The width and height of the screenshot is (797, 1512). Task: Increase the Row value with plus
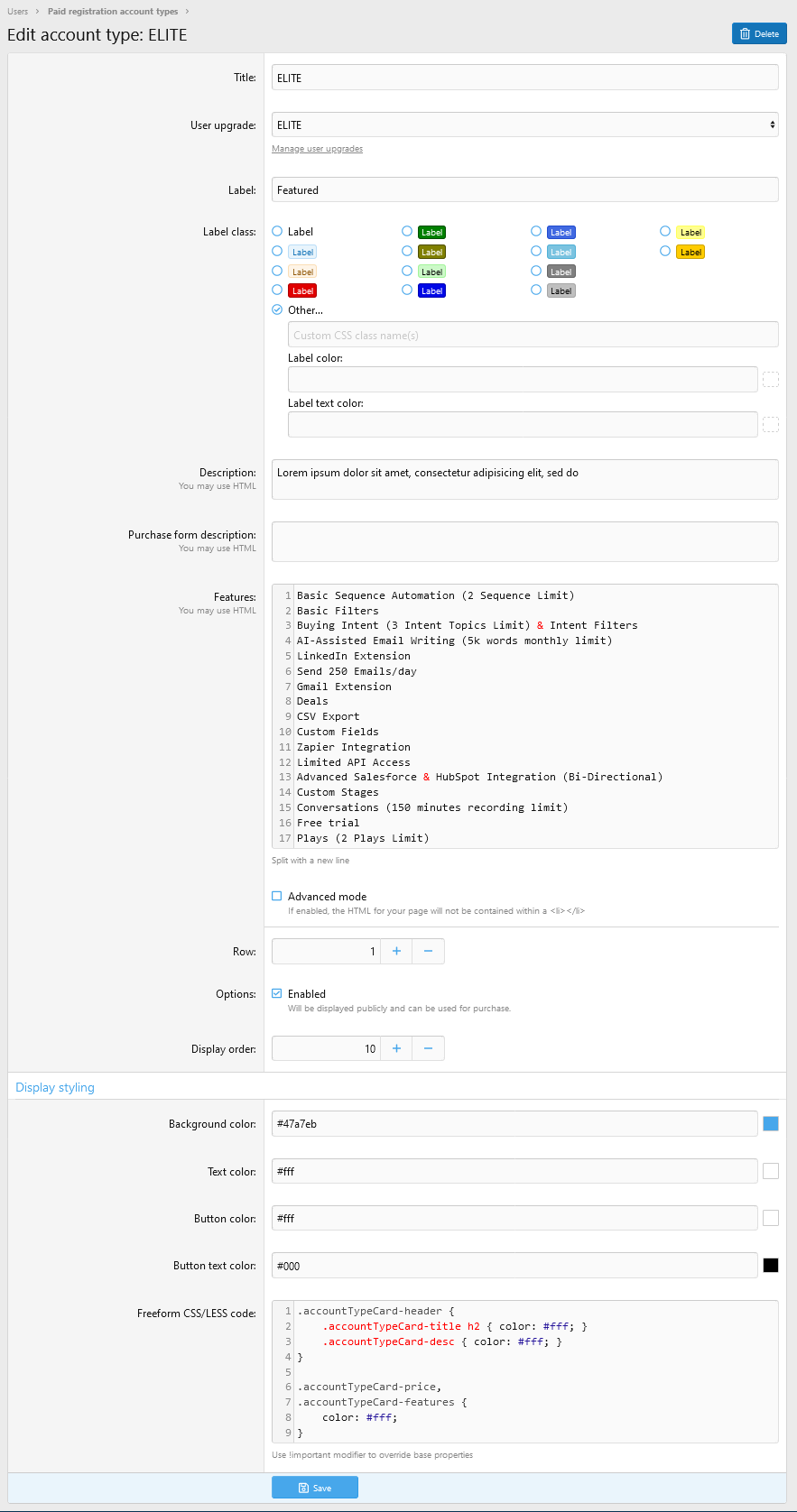click(x=396, y=951)
